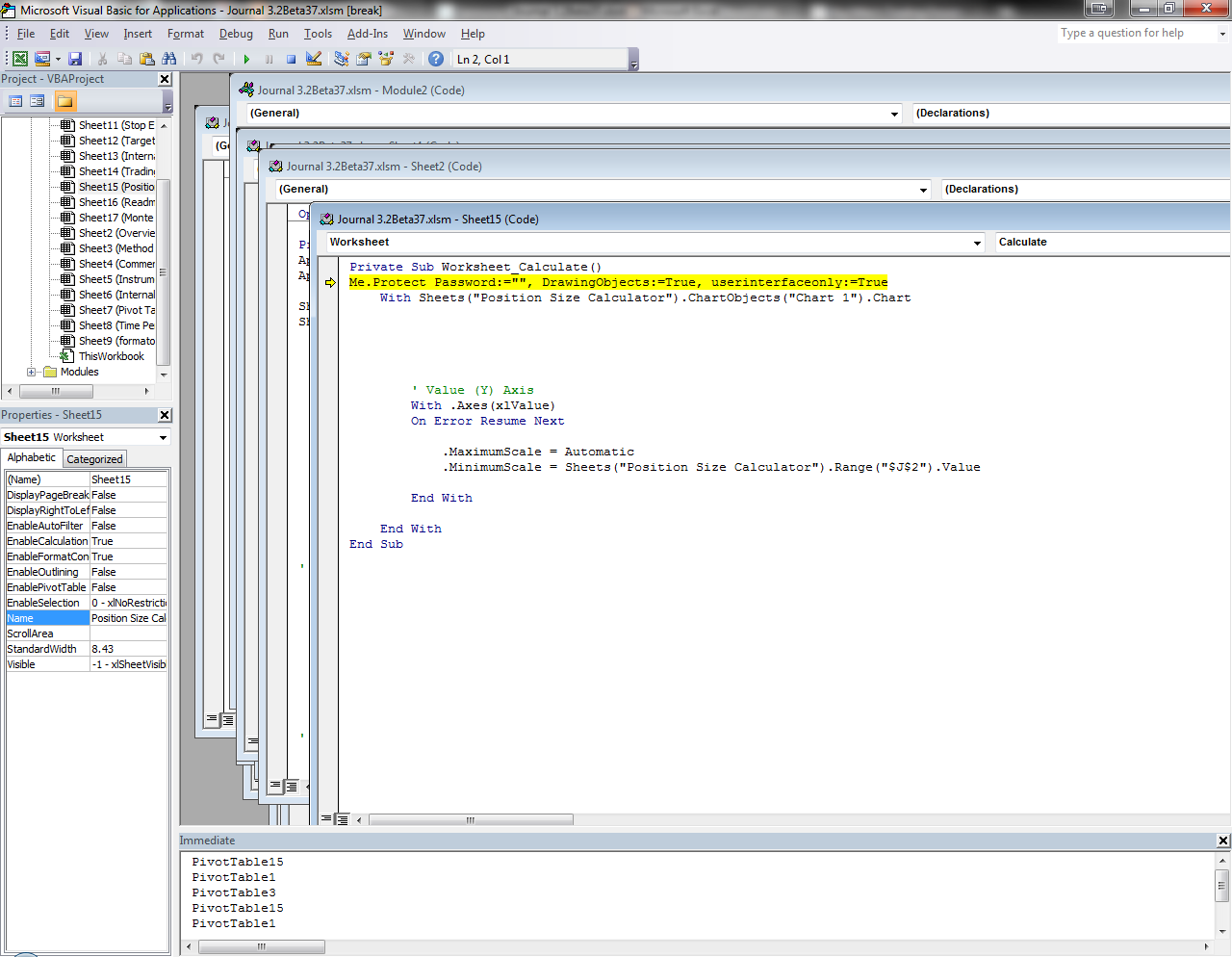Select ThisWorkbook in project tree
The width and height of the screenshot is (1232, 957).
coord(111,356)
